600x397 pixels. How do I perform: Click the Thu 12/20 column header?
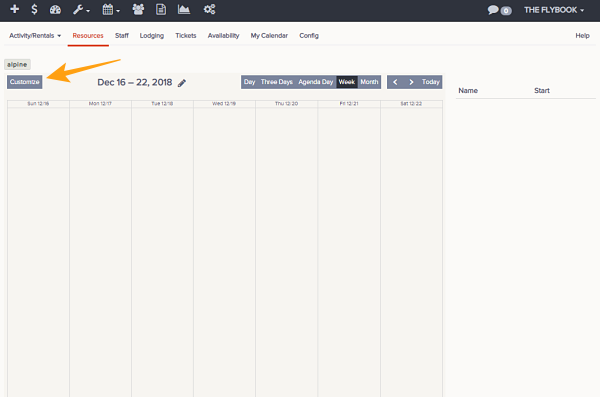tap(287, 104)
